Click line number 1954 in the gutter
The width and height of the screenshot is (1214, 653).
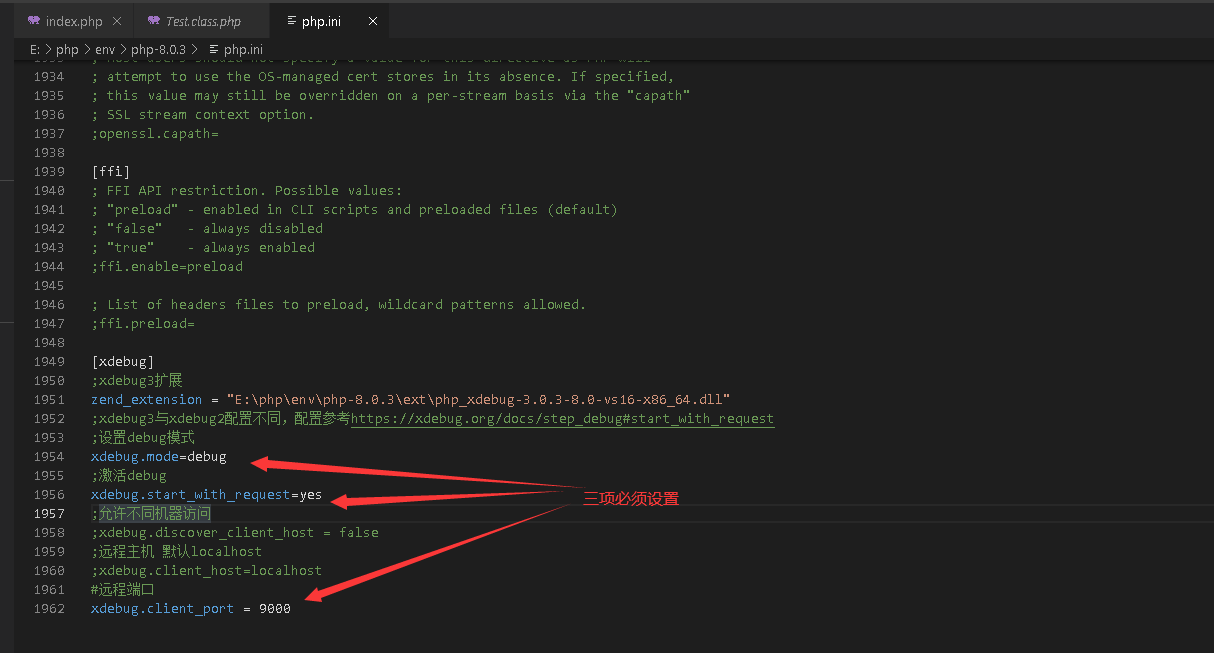pos(48,457)
